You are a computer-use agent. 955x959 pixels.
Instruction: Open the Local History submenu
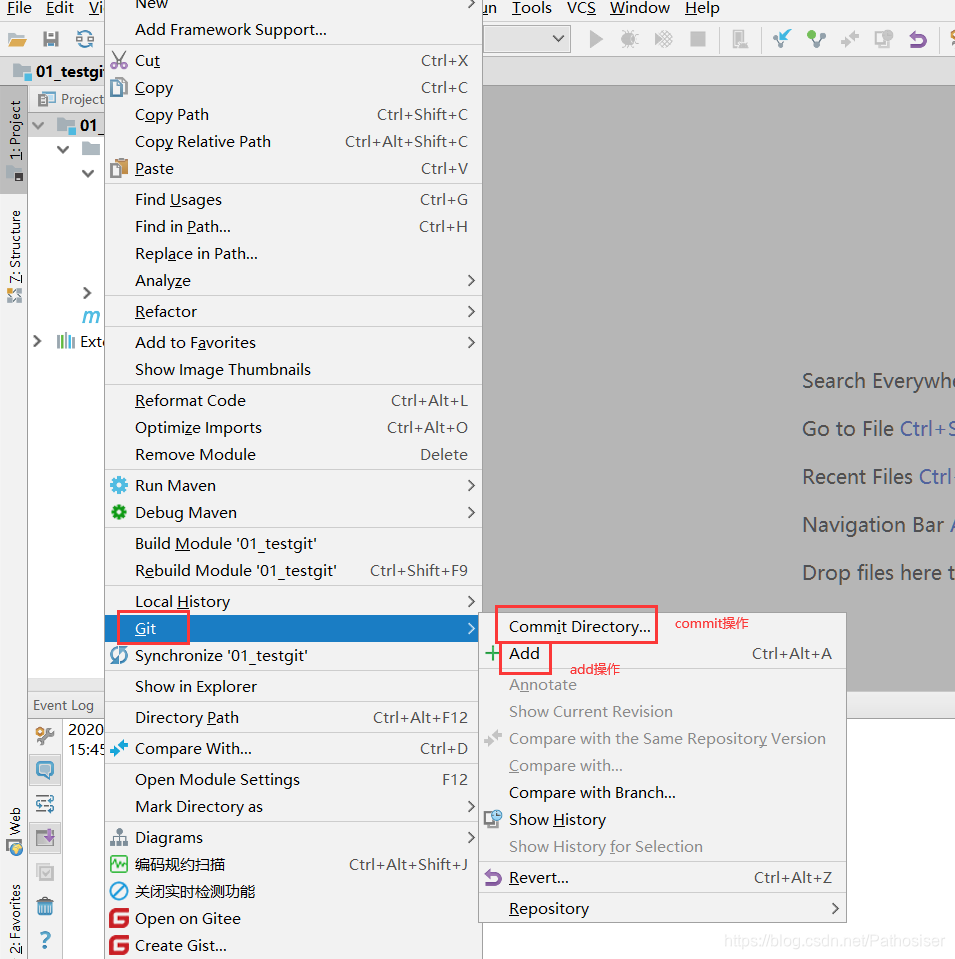(293, 601)
